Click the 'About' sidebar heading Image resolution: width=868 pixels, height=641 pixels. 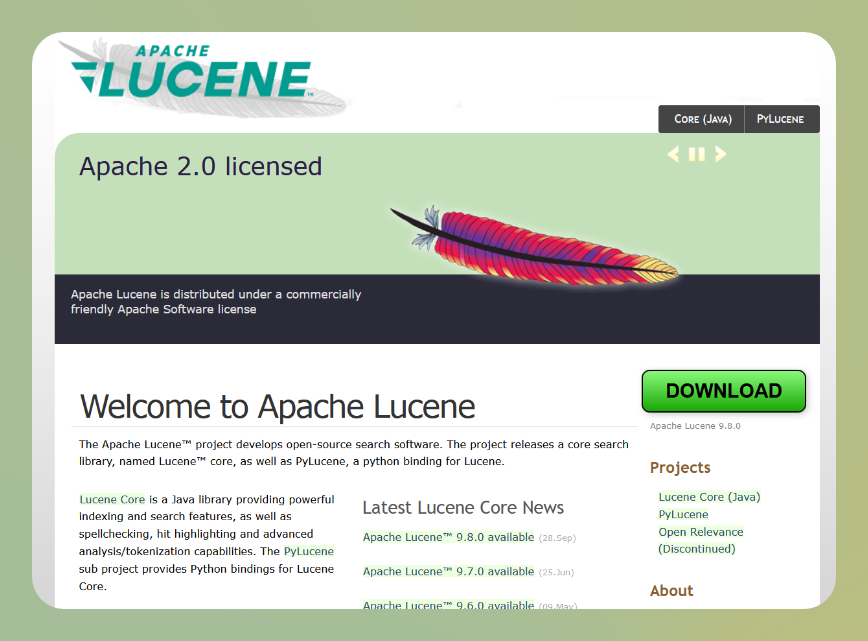click(671, 591)
